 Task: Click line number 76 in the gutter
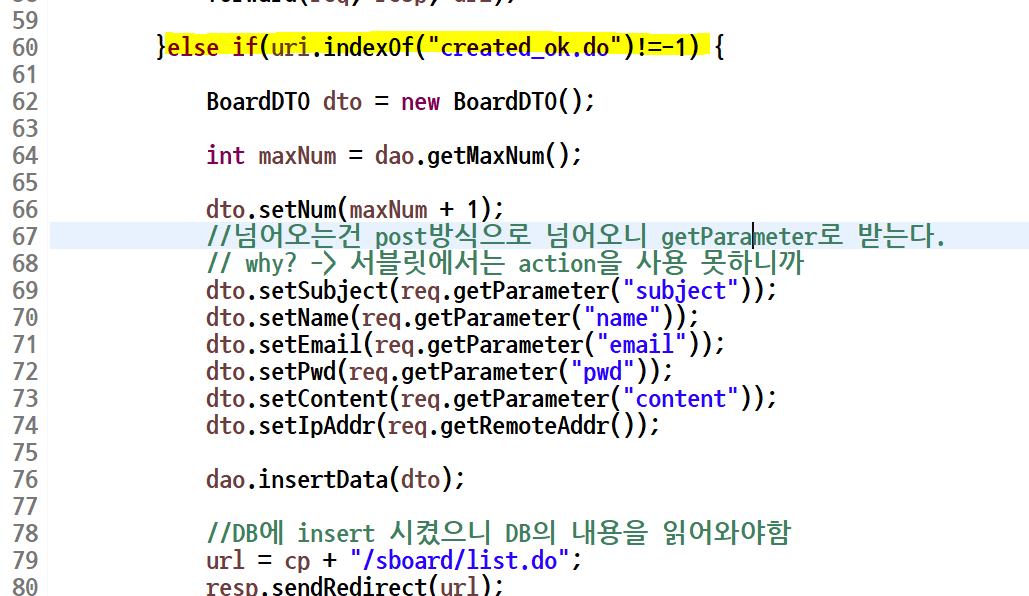pyautogui.click(x=25, y=479)
